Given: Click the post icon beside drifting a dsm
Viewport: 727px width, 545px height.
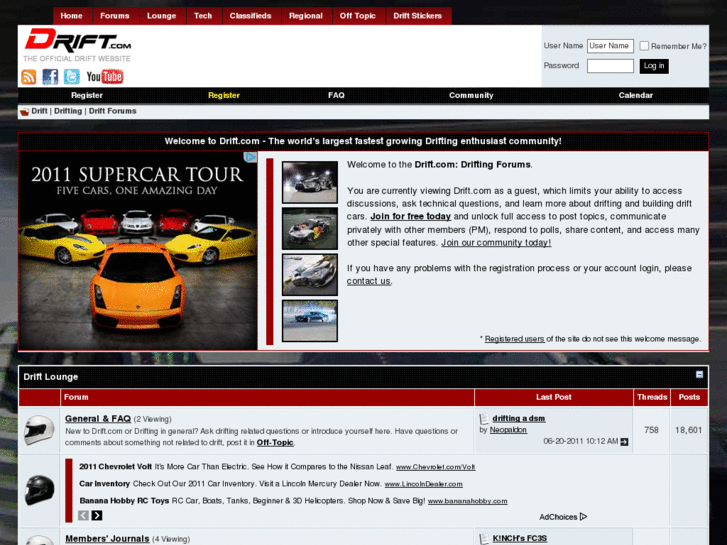Looking at the screenshot, I should 484,419.
